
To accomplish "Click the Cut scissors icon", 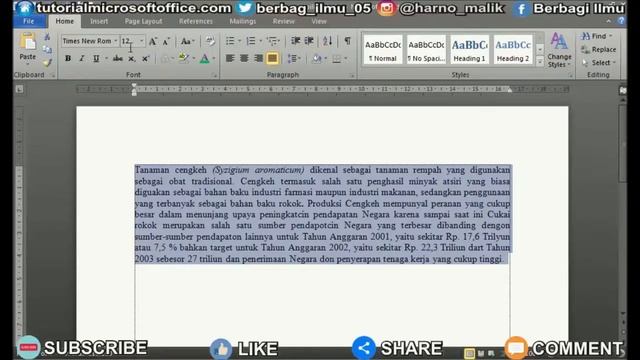I will [x=47, y=37].
